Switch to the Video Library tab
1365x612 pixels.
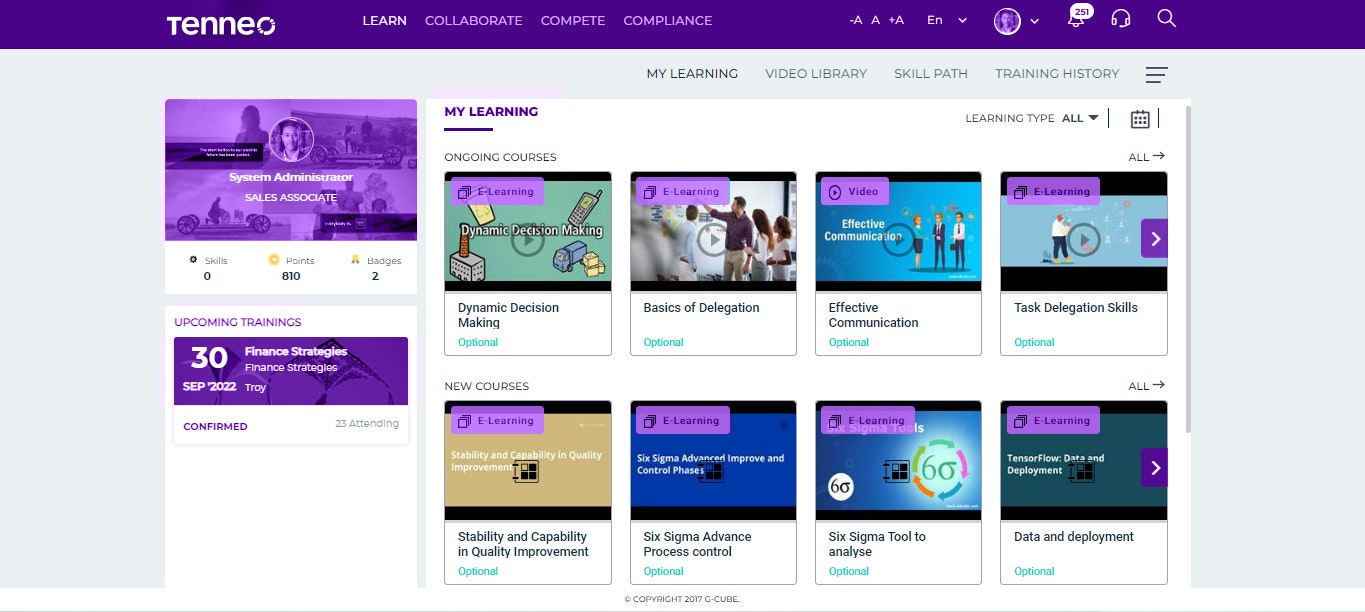click(815, 73)
